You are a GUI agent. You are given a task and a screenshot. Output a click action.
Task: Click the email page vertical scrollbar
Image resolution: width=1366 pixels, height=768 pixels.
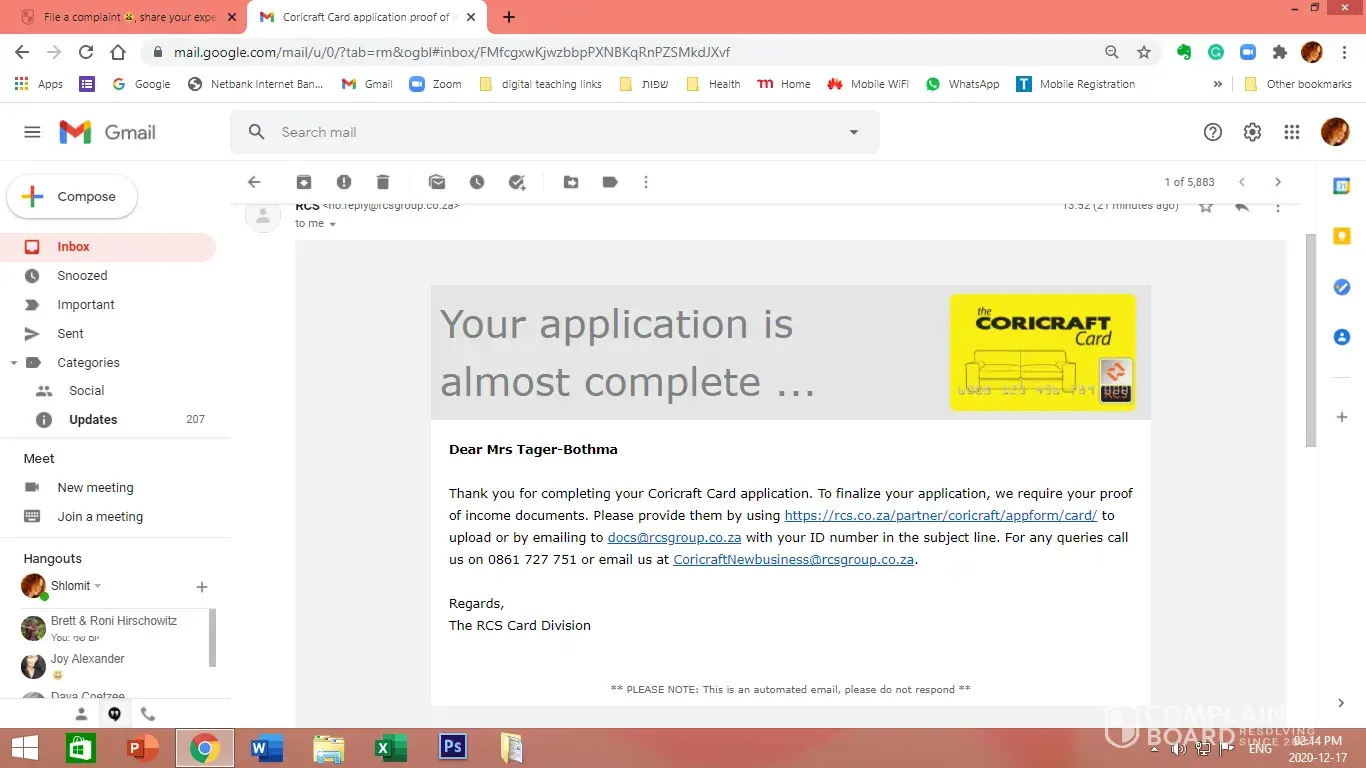[x=1311, y=340]
